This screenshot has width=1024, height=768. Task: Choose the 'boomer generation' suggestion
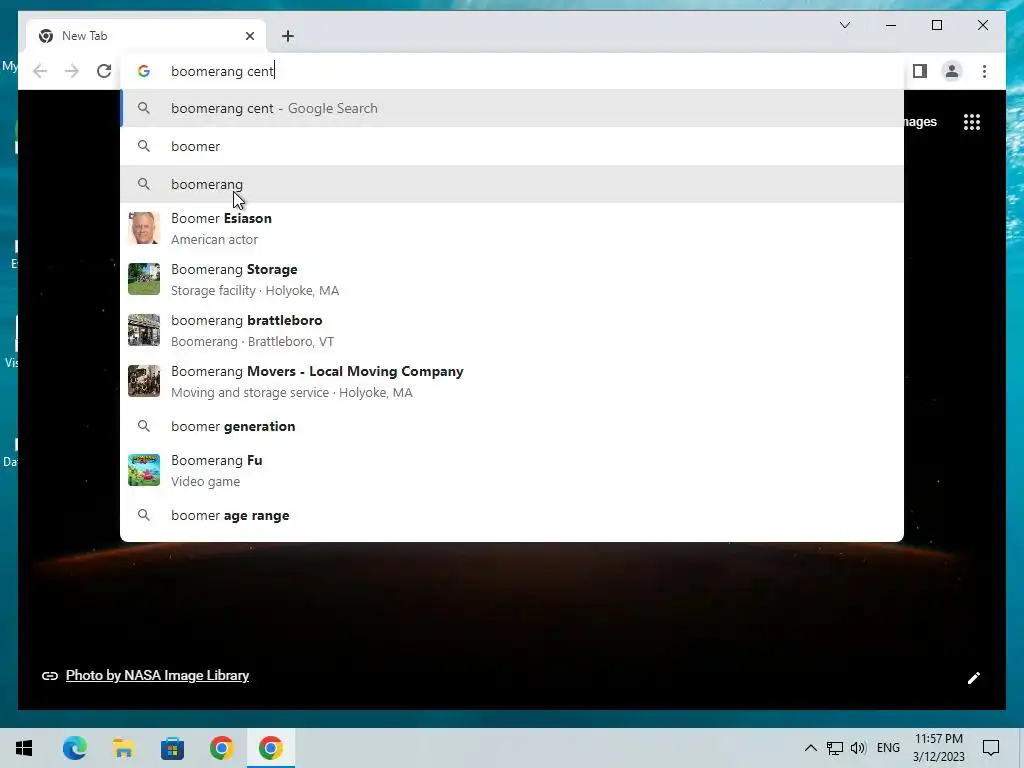point(512,426)
